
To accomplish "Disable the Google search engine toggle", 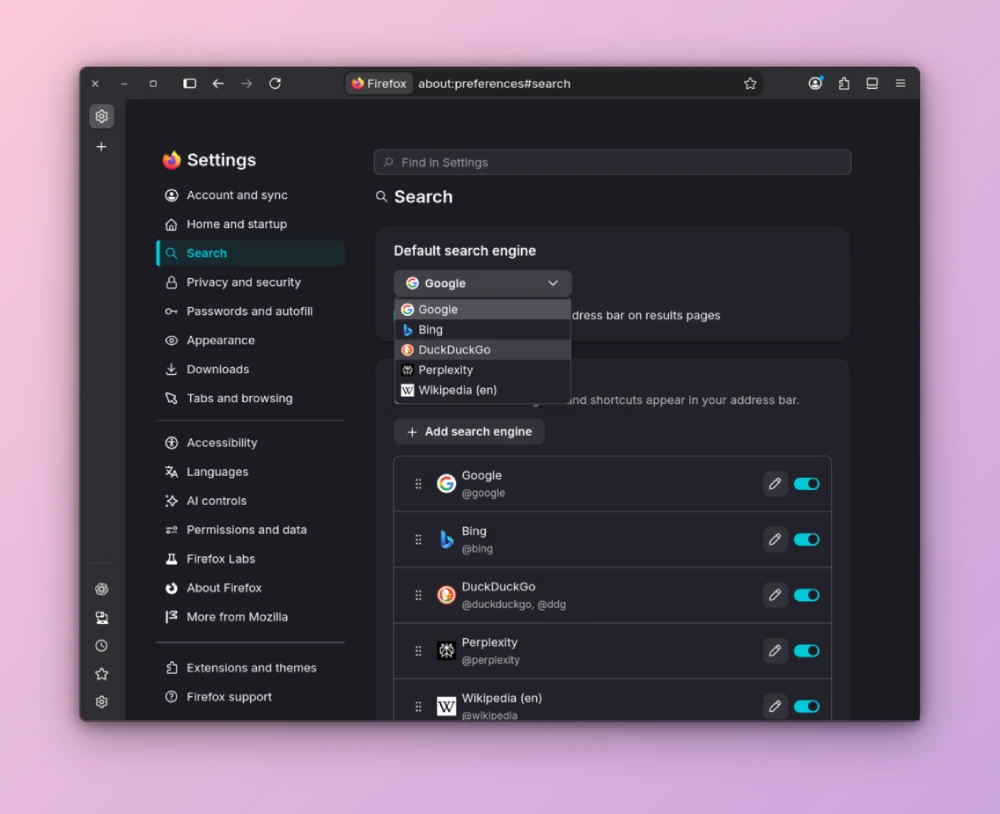I will click(807, 484).
